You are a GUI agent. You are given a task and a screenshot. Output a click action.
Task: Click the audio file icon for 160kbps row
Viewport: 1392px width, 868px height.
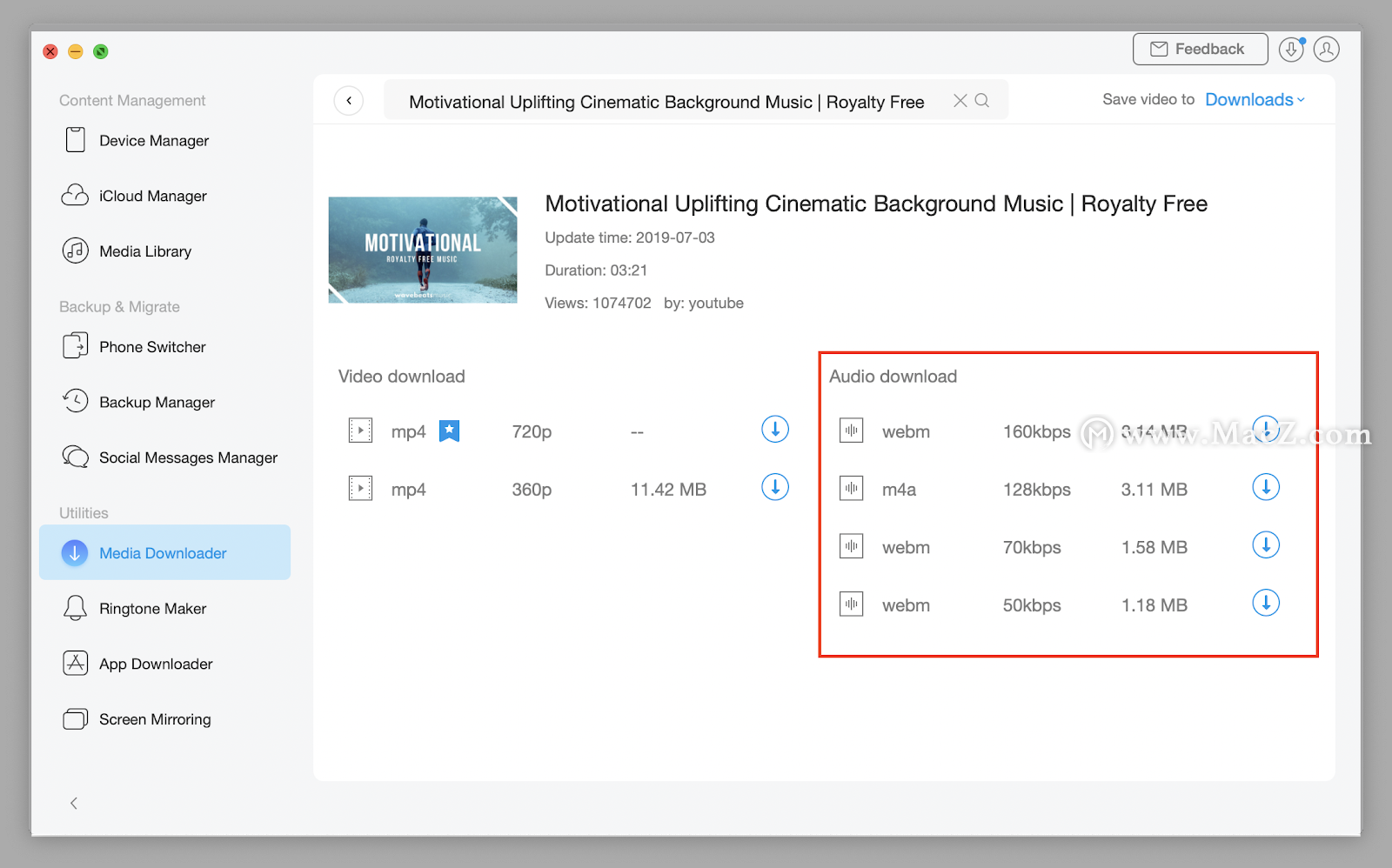[851, 431]
